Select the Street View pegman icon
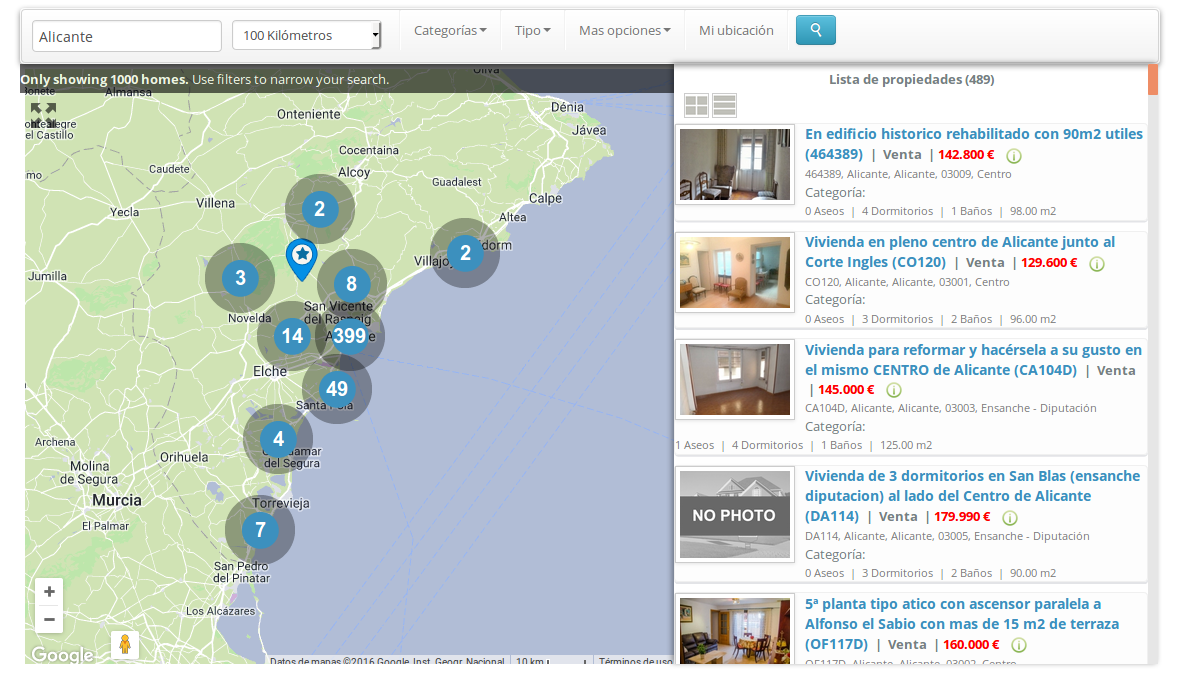Image resolution: width=1184 pixels, height=678 pixels. pyautogui.click(x=125, y=645)
